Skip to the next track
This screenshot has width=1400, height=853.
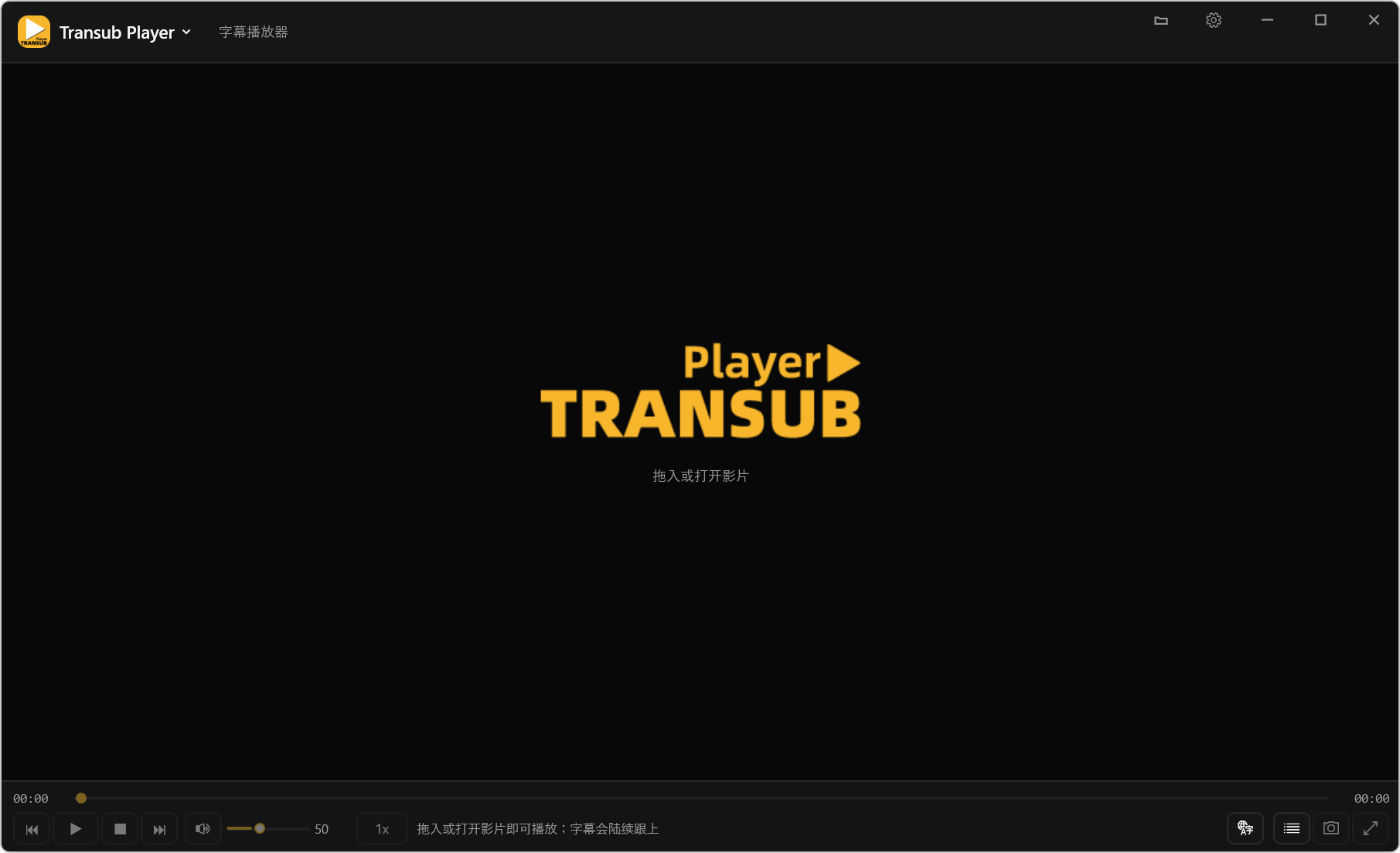(x=159, y=829)
